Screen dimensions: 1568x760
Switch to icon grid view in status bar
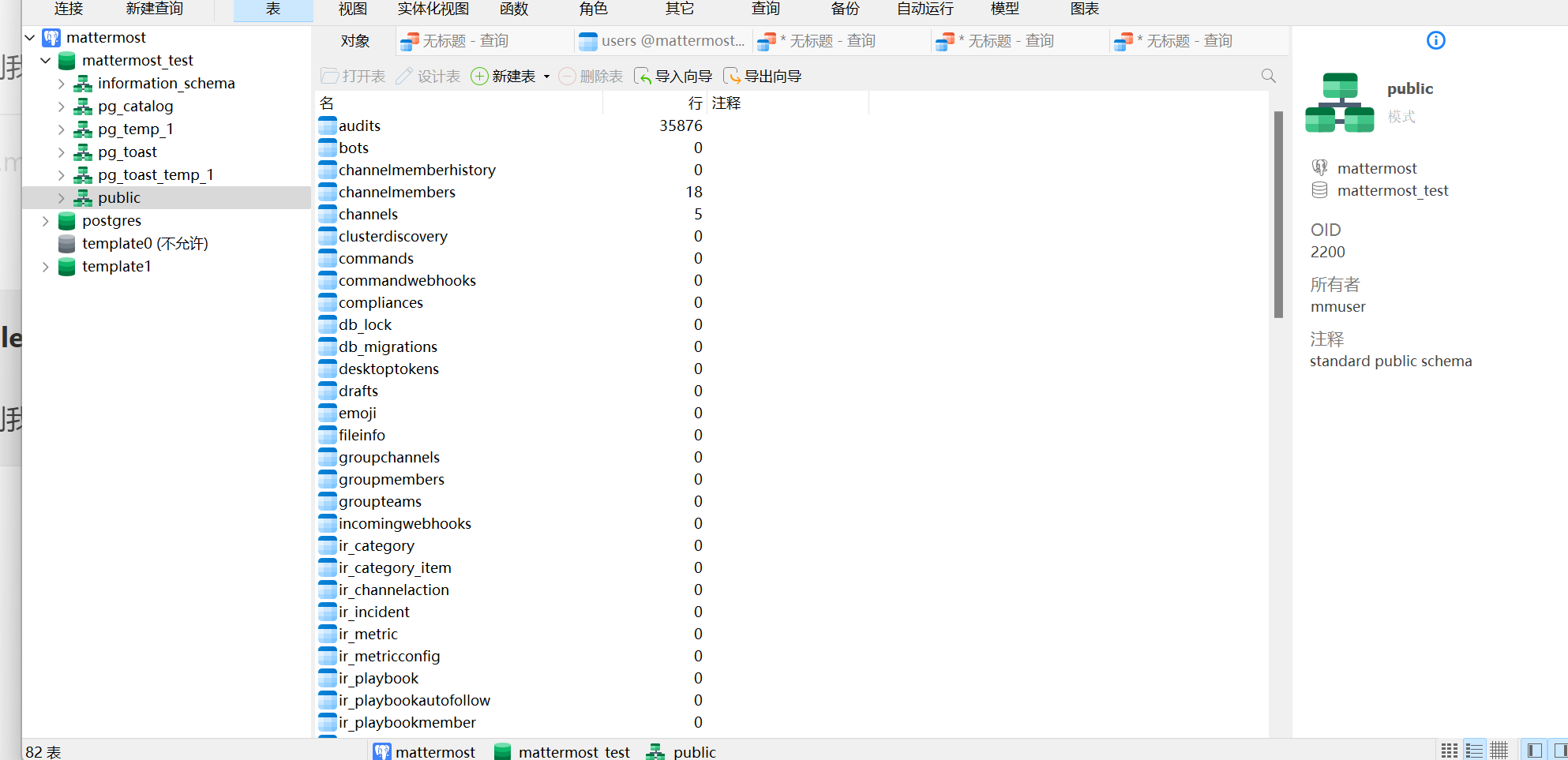[1449, 751]
